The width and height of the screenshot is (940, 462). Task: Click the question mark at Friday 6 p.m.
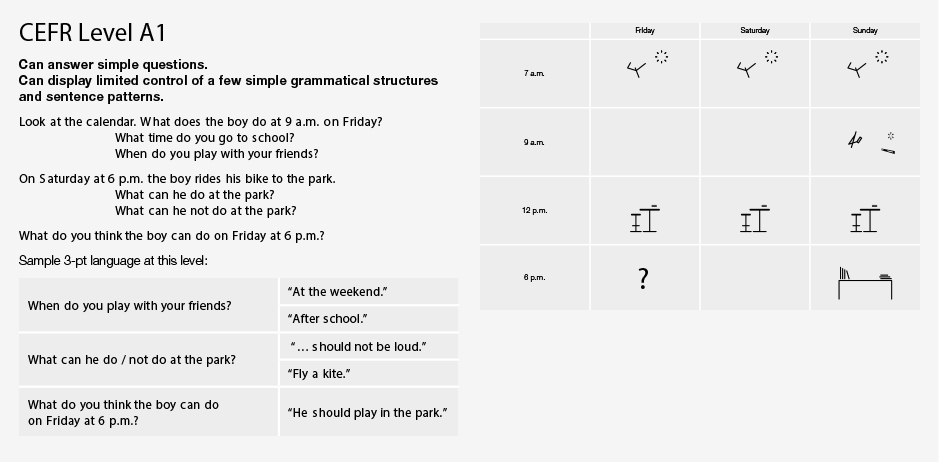coord(644,279)
